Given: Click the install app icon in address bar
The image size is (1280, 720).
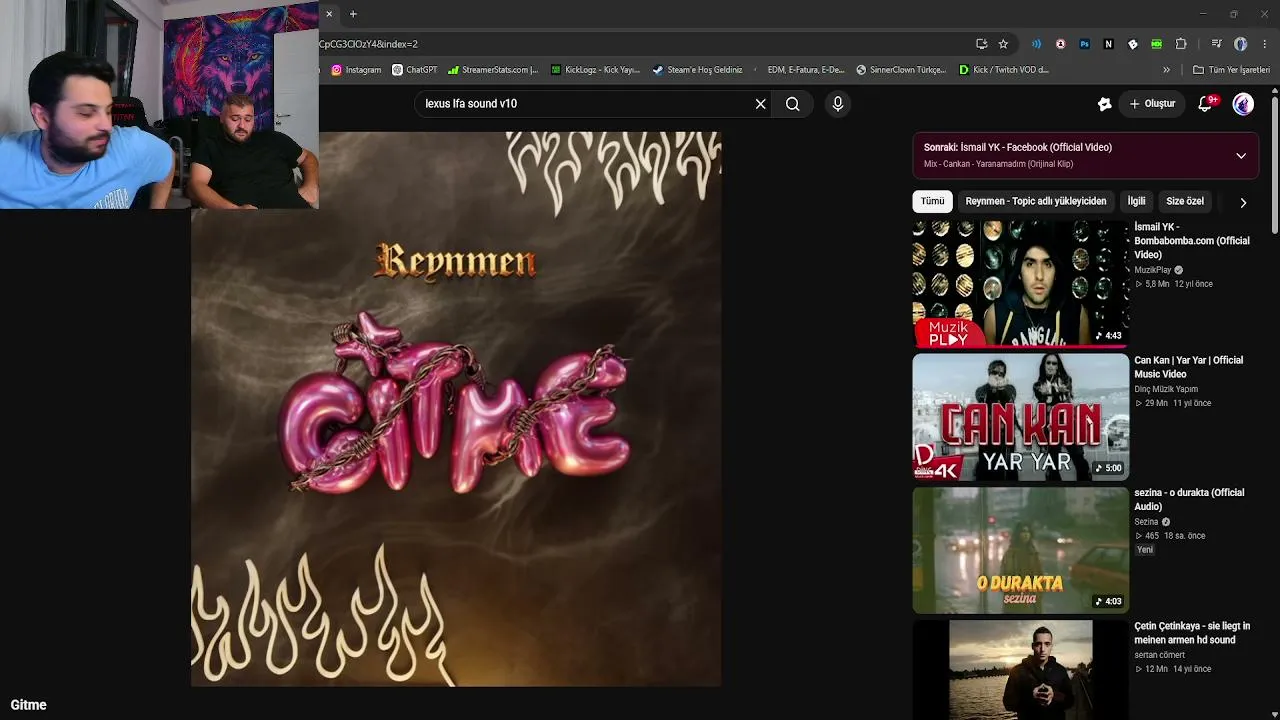Looking at the screenshot, I should [981, 44].
